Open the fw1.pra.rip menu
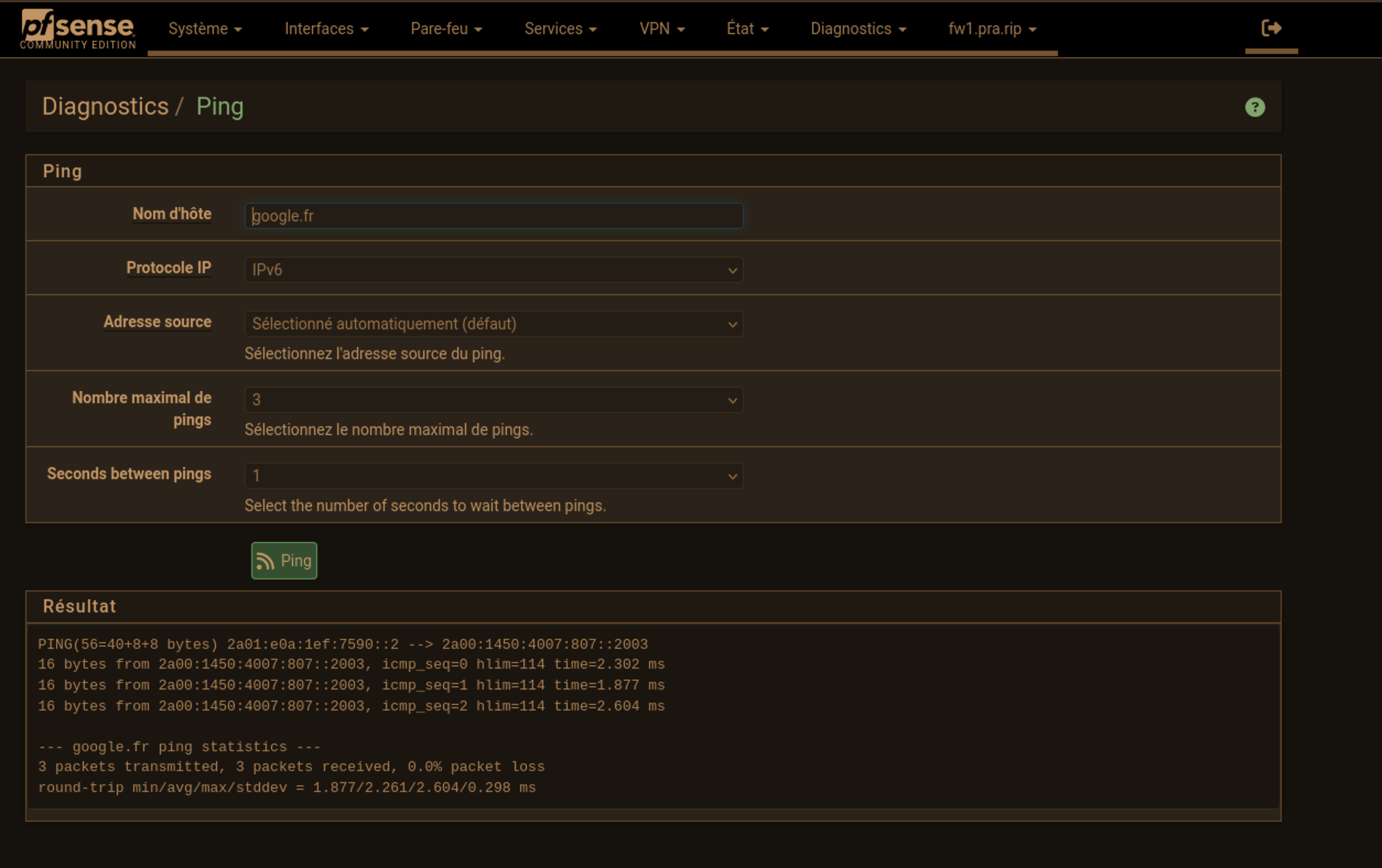This screenshot has height=868, width=1382. pyautogui.click(x=992, y=29)
